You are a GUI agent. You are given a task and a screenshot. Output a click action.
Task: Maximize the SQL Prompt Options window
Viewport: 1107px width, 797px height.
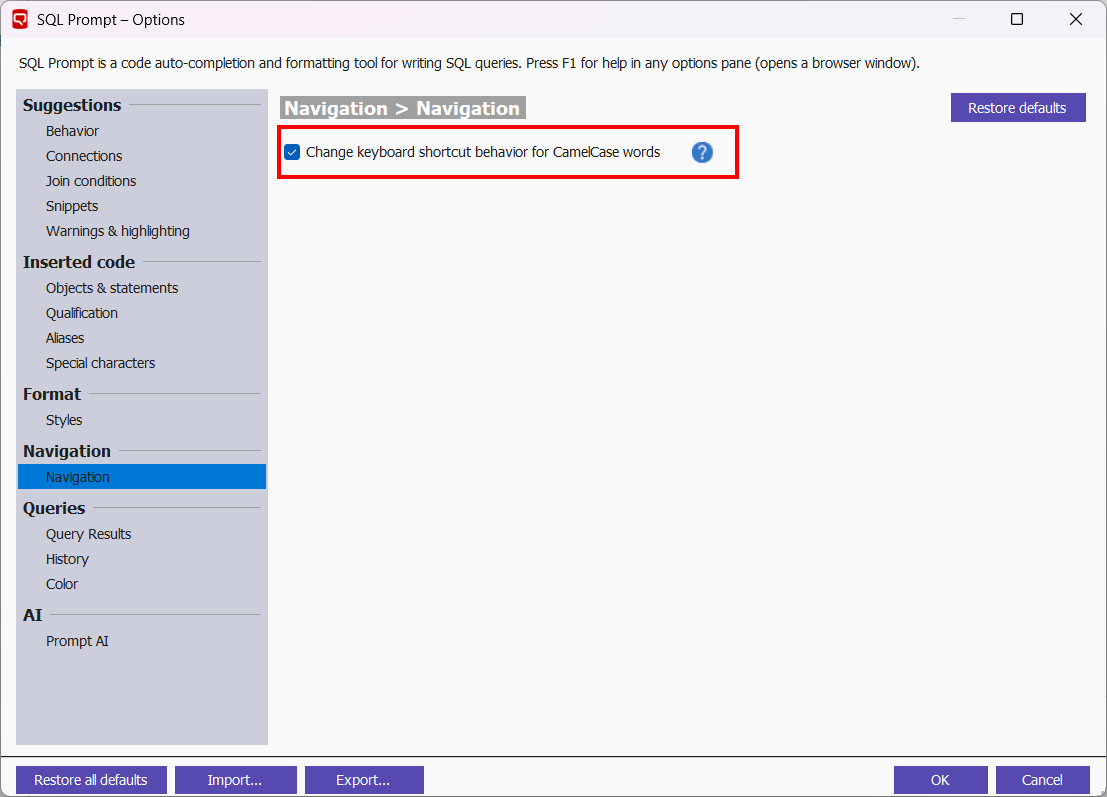(x=1017, y=19)
